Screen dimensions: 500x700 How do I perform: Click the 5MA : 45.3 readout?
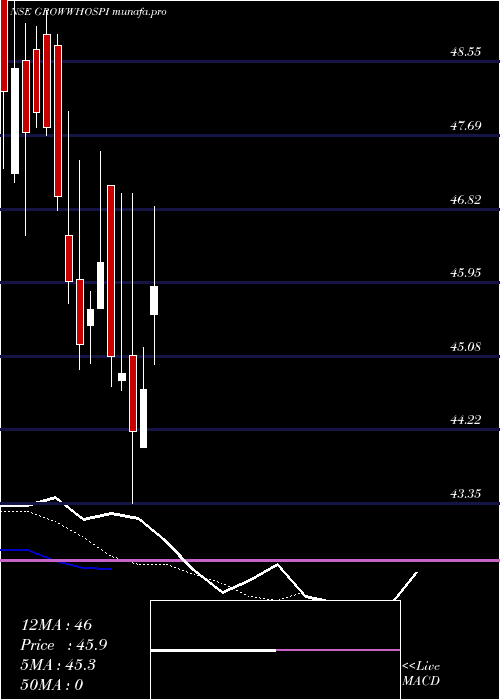click(58, 665)
